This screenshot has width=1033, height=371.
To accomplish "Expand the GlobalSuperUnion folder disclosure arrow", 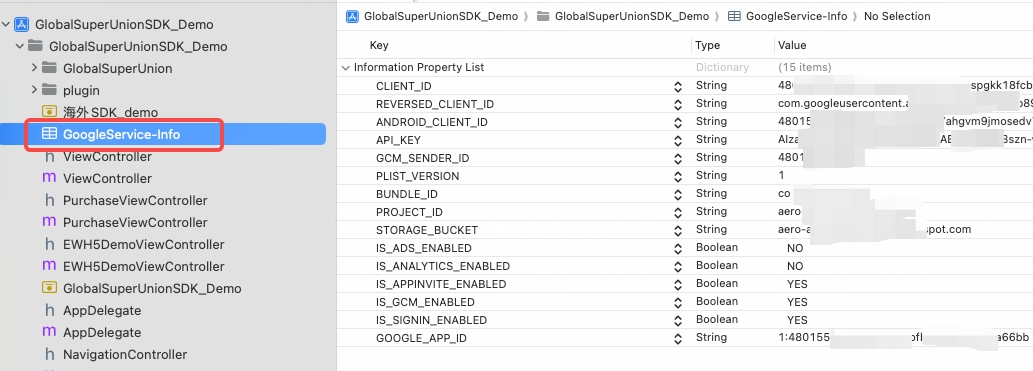I will tap(34, 68).
